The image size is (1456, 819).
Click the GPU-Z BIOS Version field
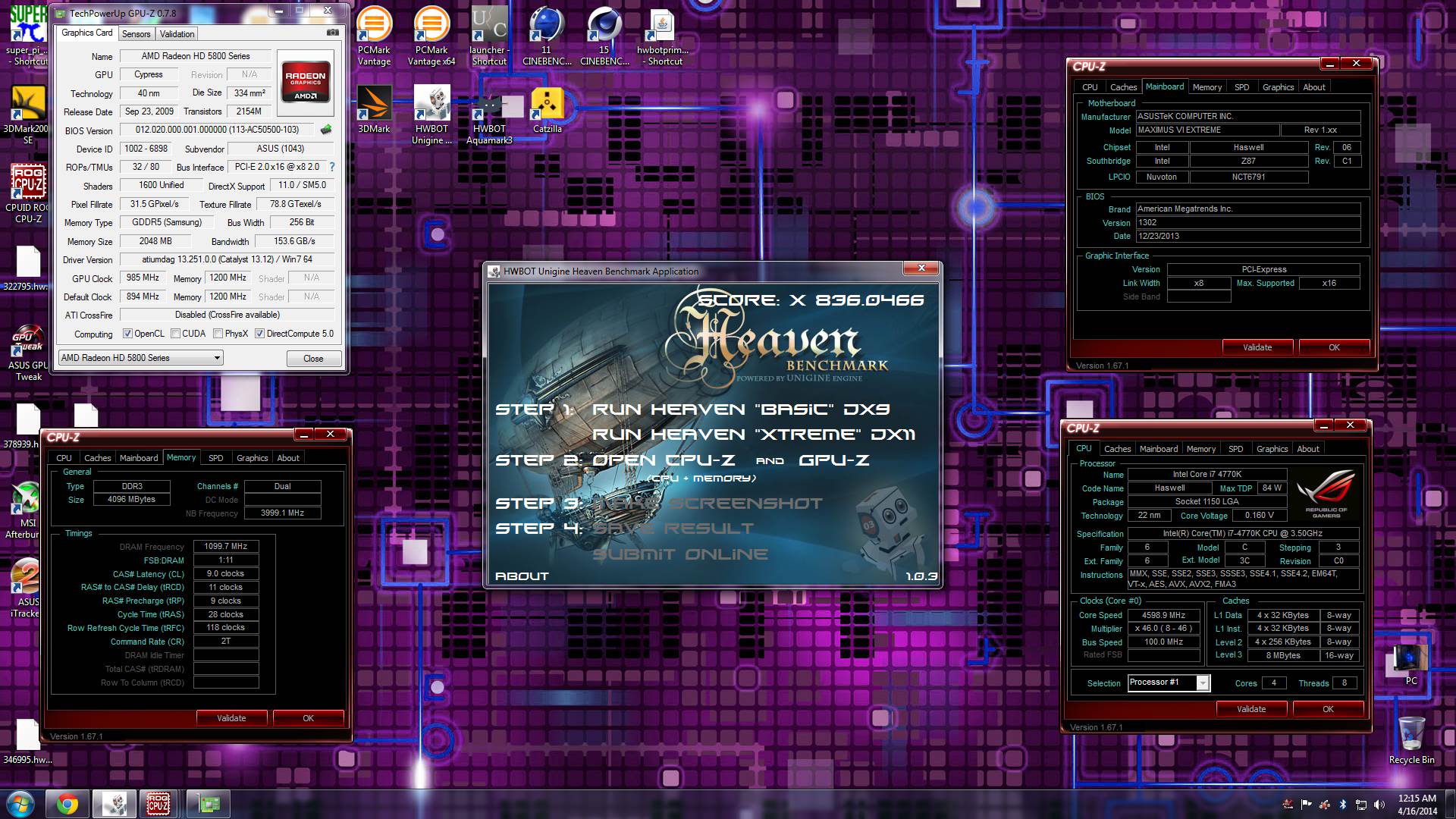(218, 130)
